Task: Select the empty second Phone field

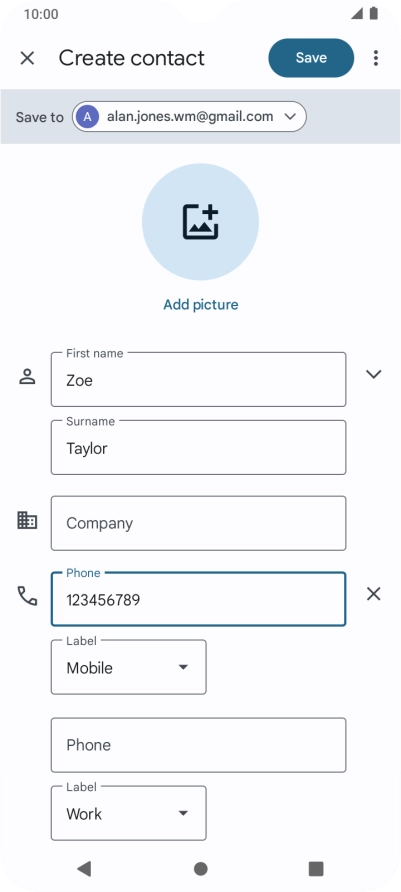Action: coord(199,745)
